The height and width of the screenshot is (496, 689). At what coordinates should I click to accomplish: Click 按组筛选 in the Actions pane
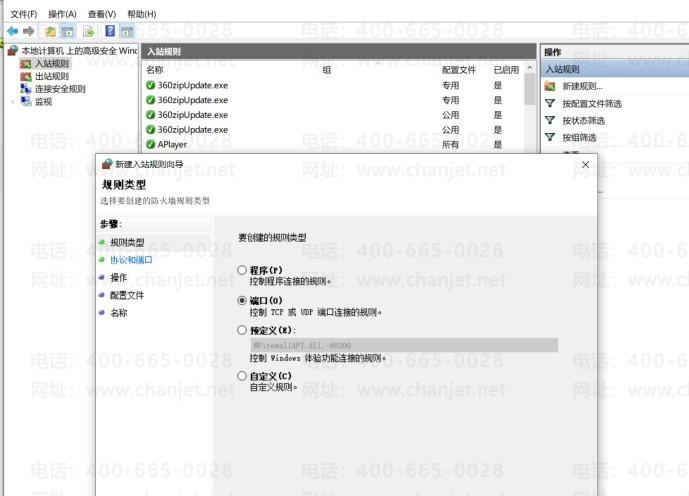(579, 138)
